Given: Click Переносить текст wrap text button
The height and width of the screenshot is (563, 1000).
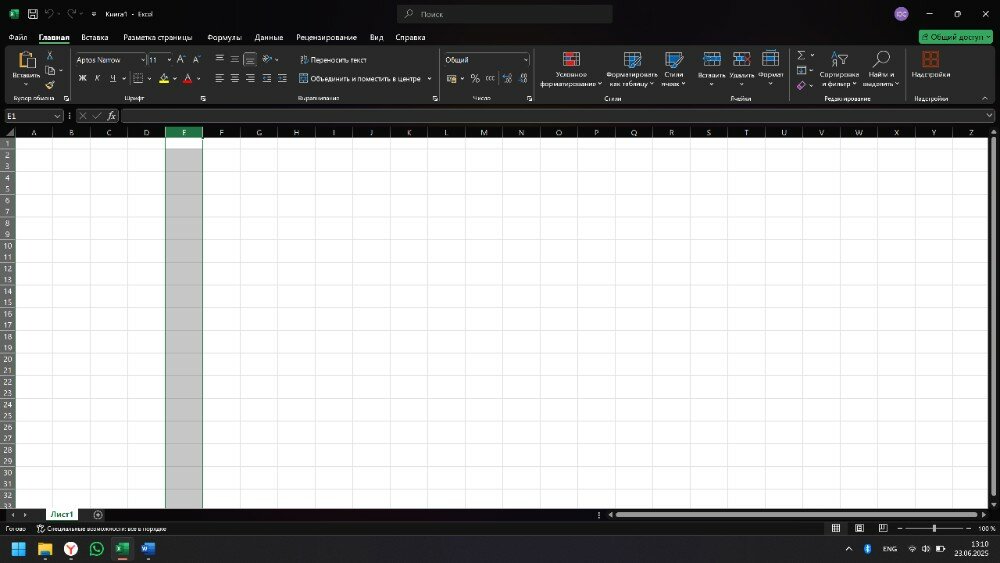Looking at the screenshot, I should tap(333, 60).
